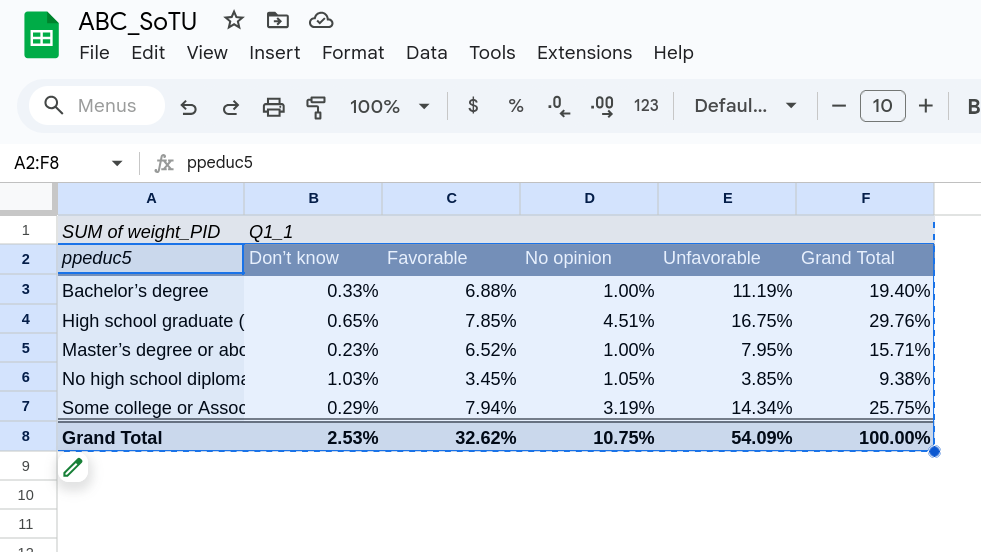The width and height of the screenshot is (981, 552).
Task: Click the Redo arrow icon
Action: pos(230,106)
